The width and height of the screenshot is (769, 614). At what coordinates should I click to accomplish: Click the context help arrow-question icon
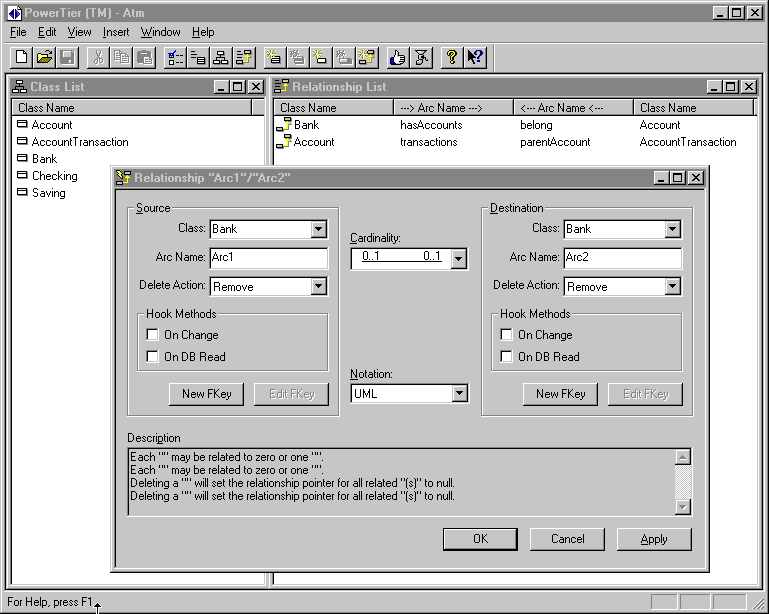click(x=474, y=57)
